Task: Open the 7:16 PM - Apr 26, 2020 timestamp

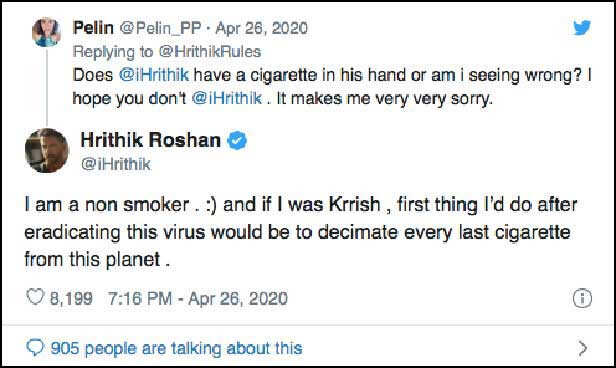Action: pos(198,298)
